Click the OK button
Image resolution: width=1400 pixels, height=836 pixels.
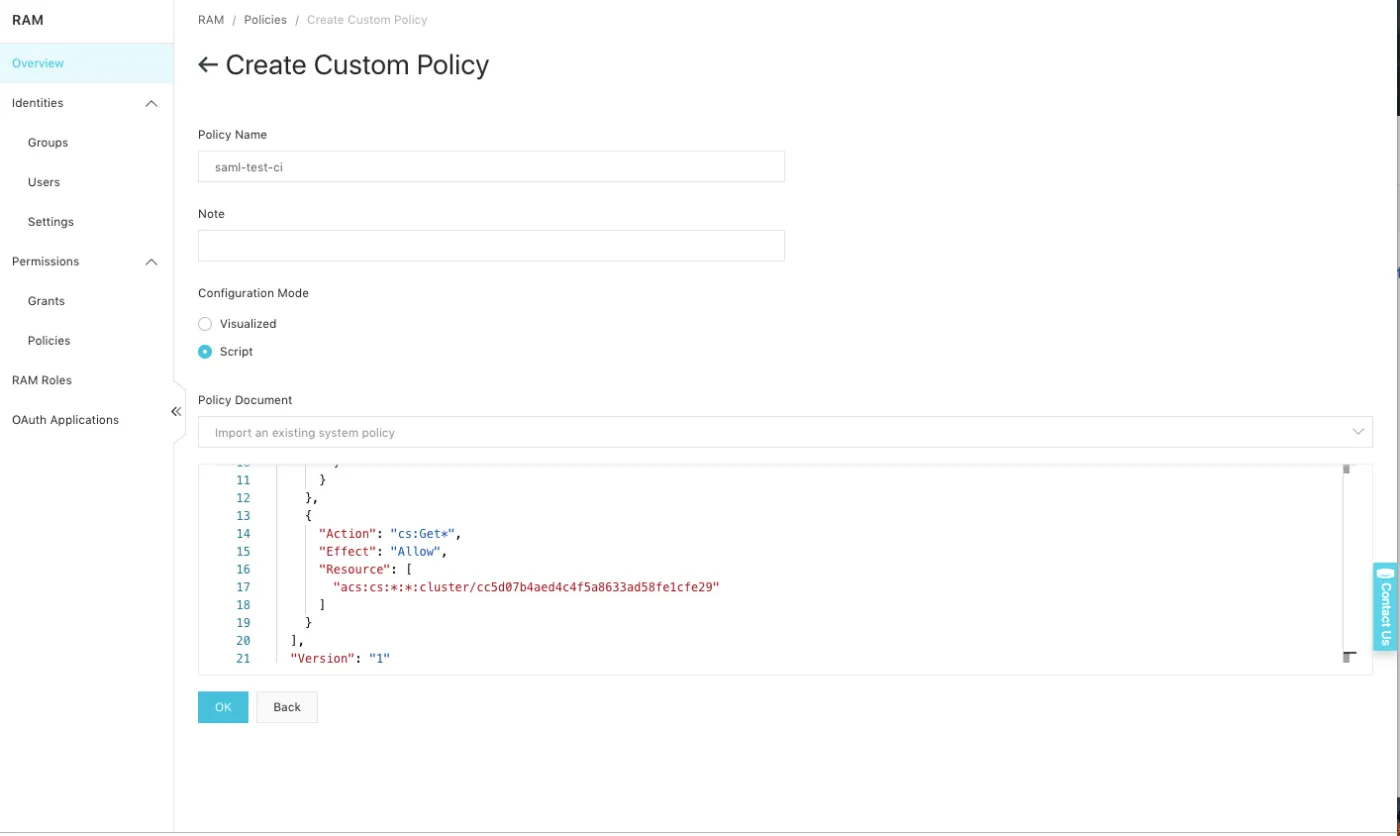tap(223, 707)
